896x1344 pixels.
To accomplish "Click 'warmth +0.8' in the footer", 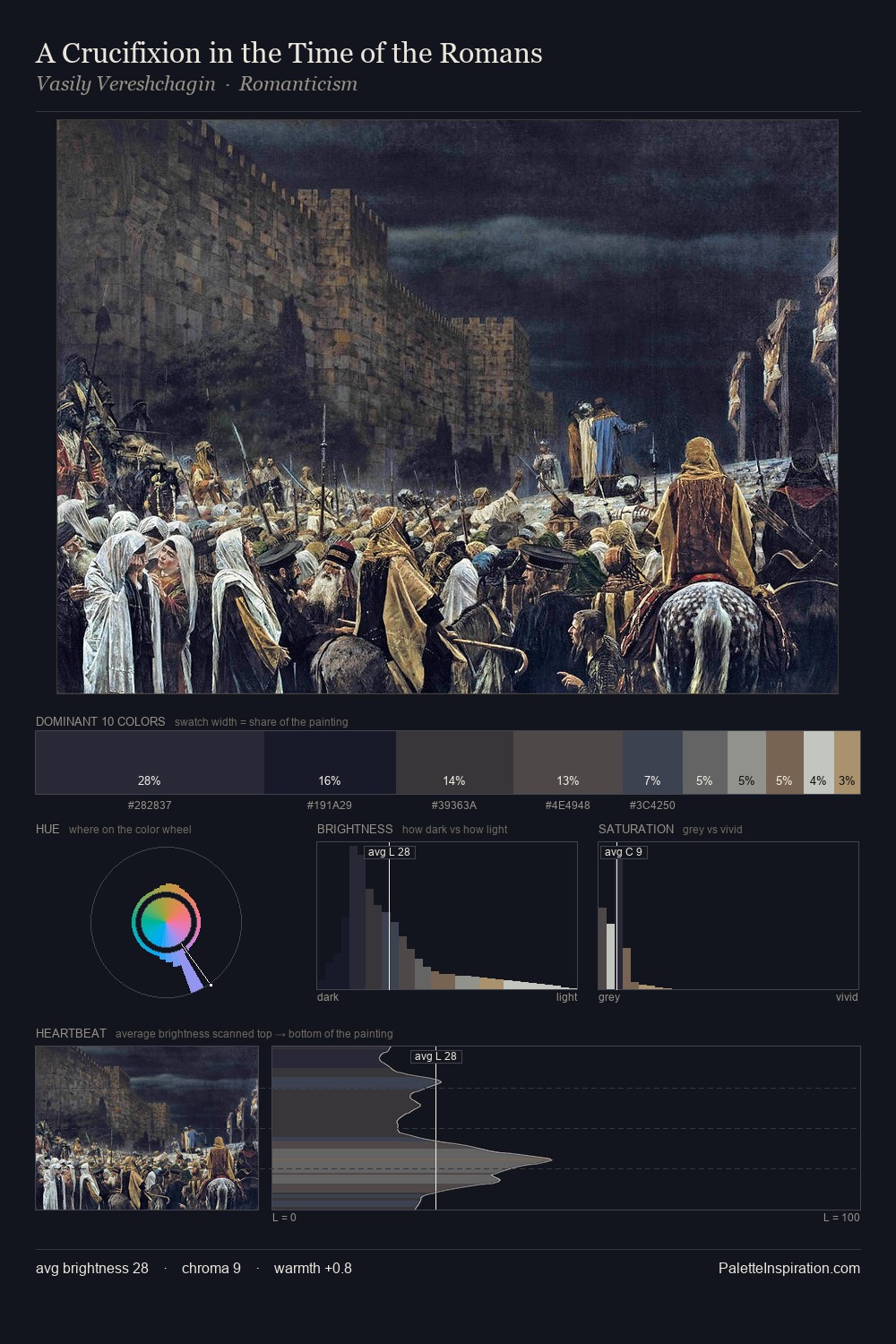I will point(313,1269).
